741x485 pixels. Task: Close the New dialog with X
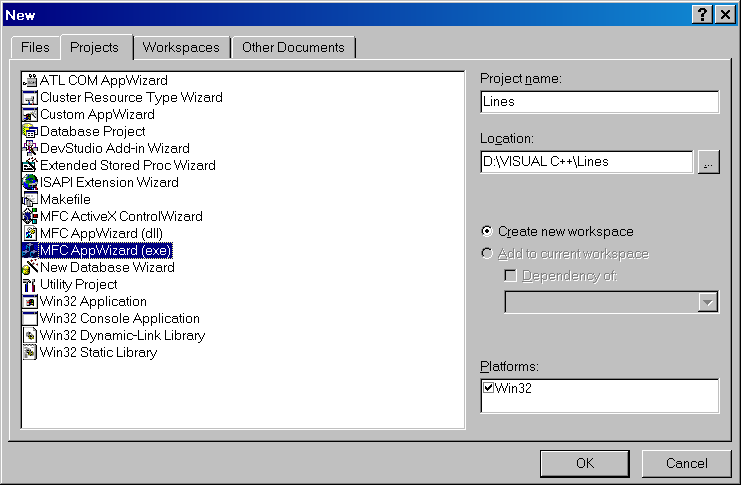tap(725, 15)
